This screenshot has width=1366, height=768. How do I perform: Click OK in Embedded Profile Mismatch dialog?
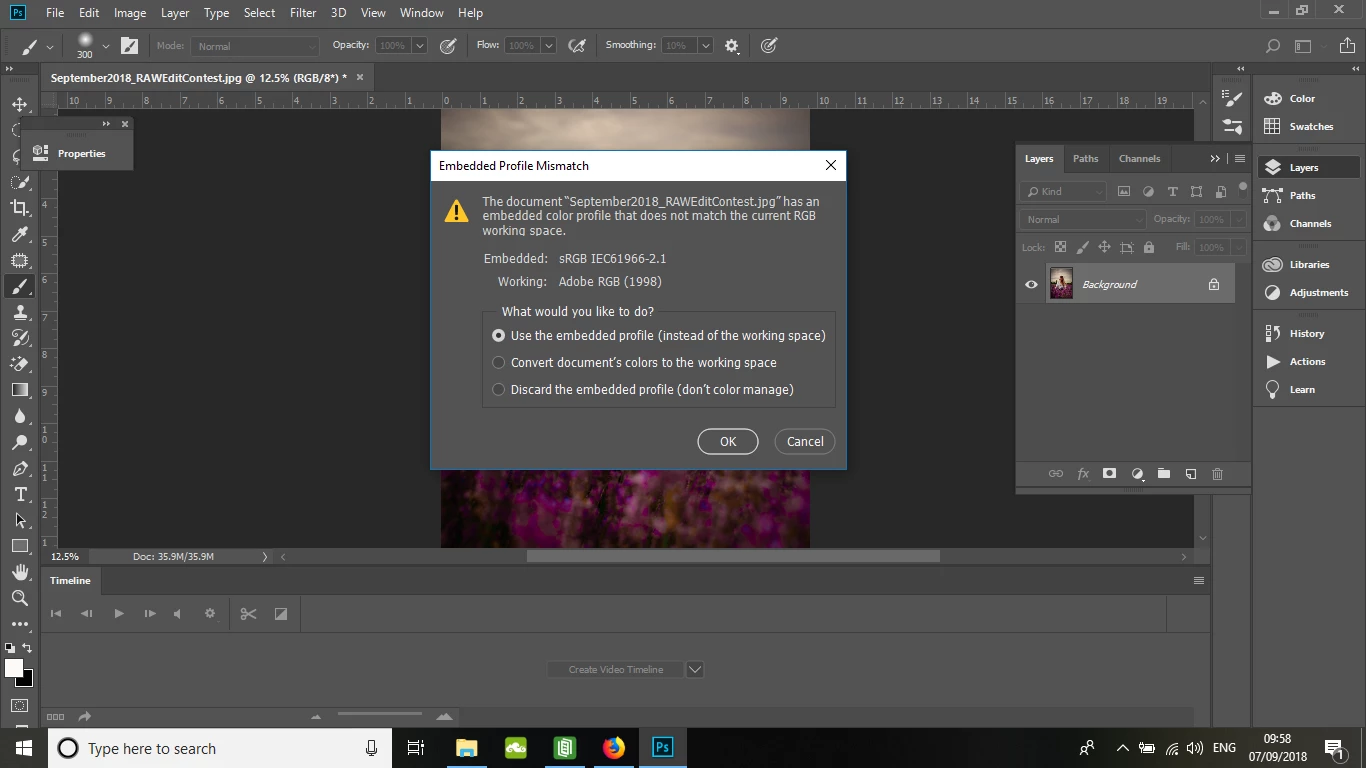(x=728, y=442)
